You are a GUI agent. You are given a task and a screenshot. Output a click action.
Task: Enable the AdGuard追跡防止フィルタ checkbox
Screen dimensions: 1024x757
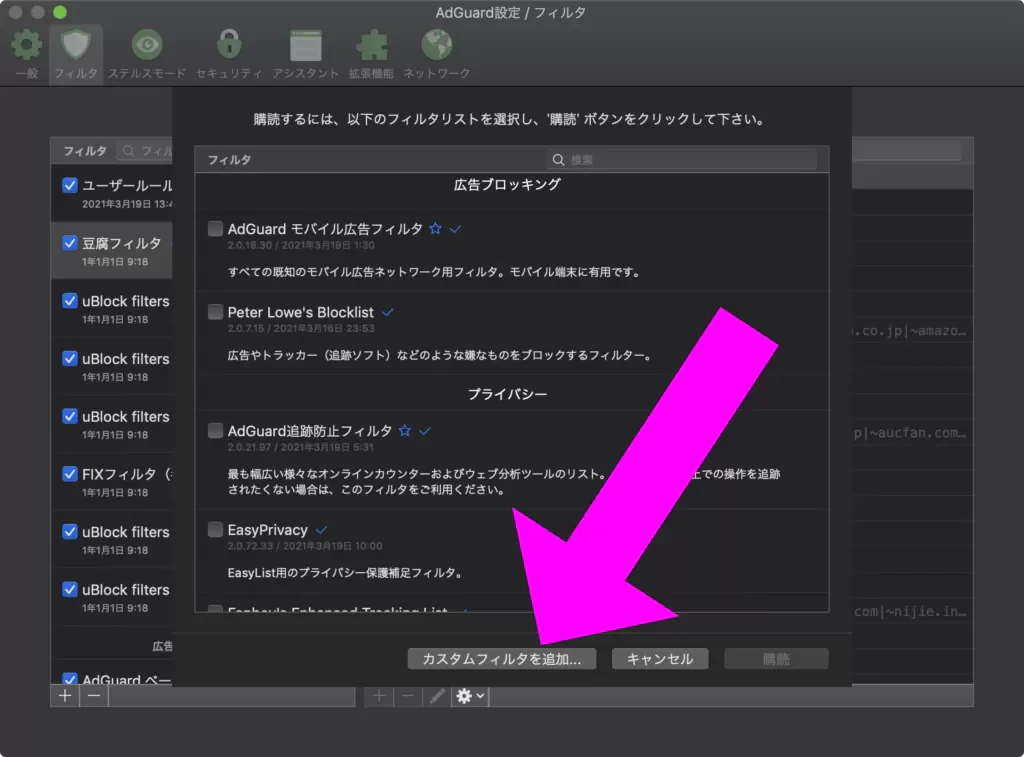(x=215, y=431)
